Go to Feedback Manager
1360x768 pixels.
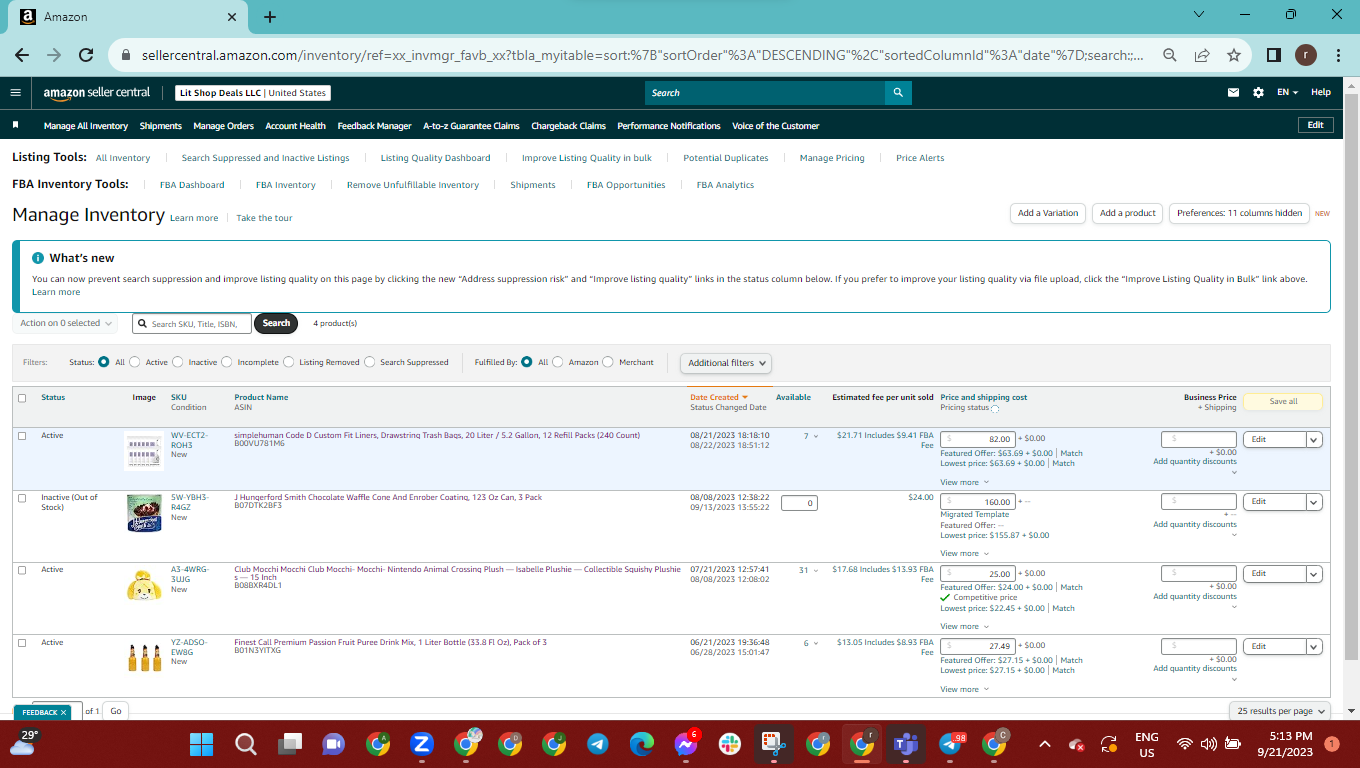(374, 126)
